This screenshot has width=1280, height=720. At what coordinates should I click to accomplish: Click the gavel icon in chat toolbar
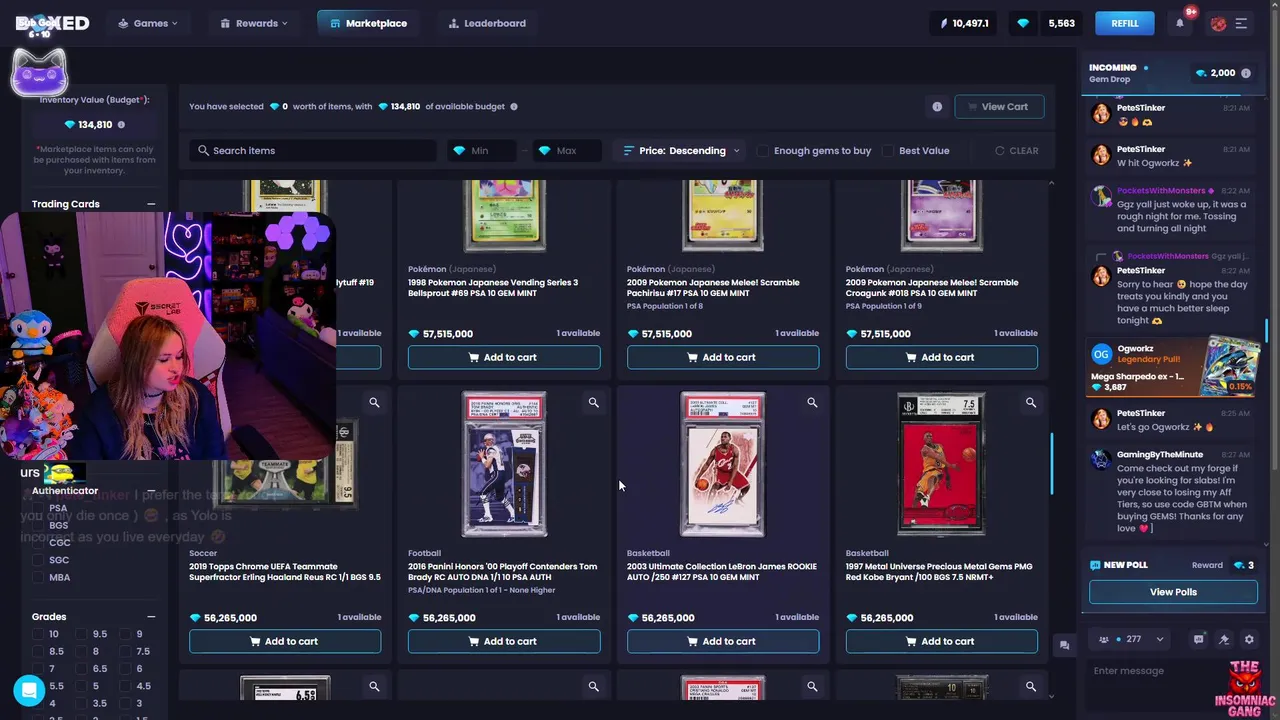click(x=1224, y=639)
